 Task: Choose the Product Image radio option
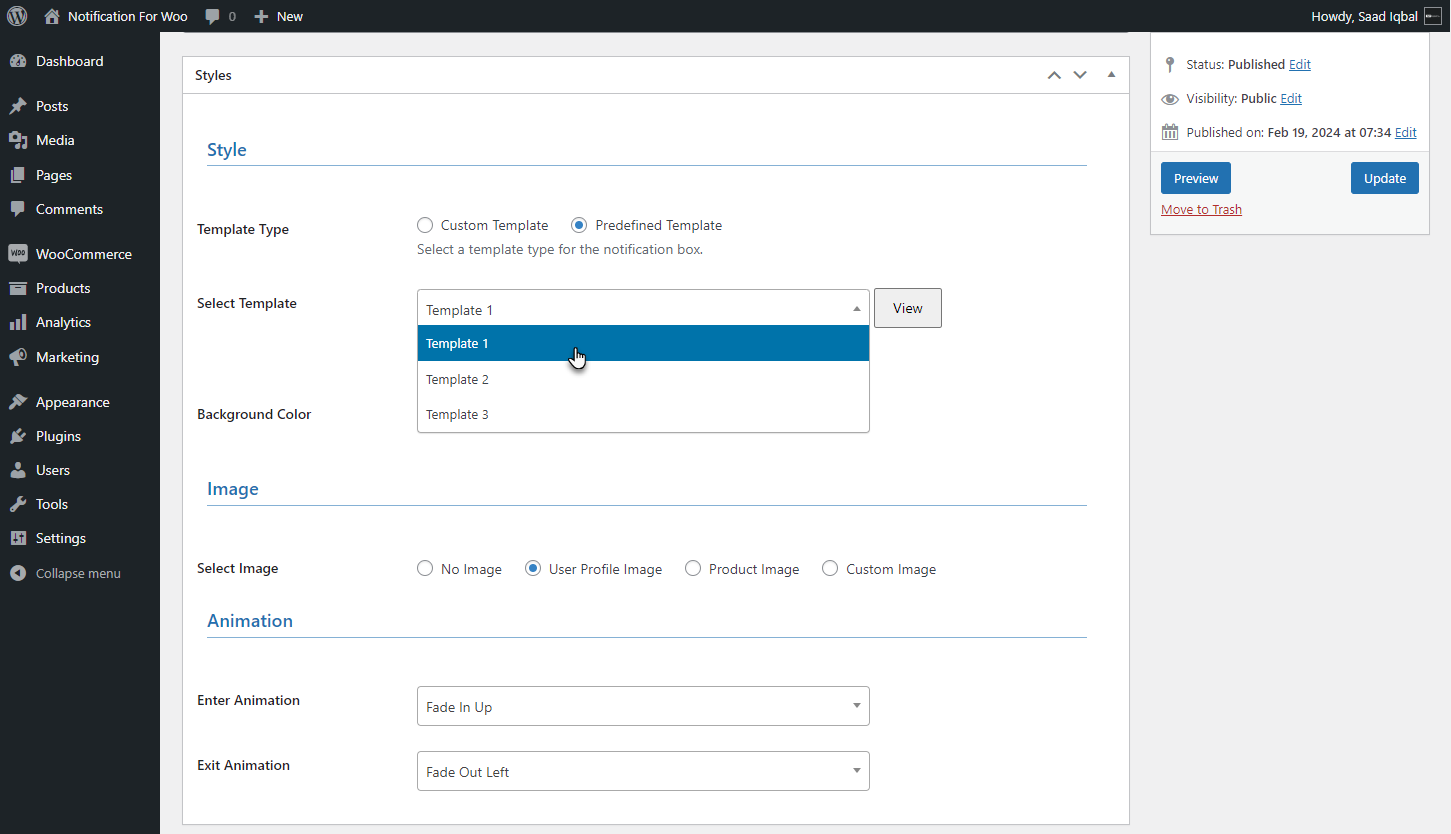(x=693, y=568)
